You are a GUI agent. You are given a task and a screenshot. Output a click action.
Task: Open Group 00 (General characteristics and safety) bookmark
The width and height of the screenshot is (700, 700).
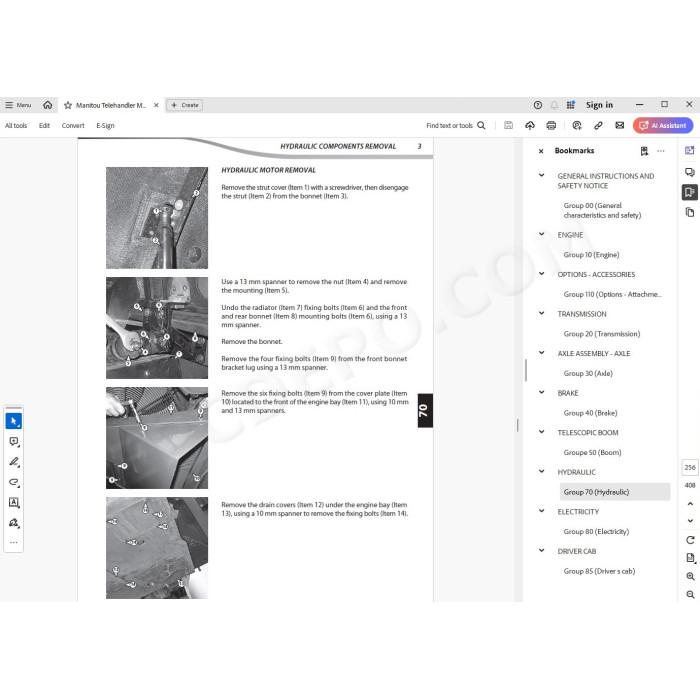point(602,210)
